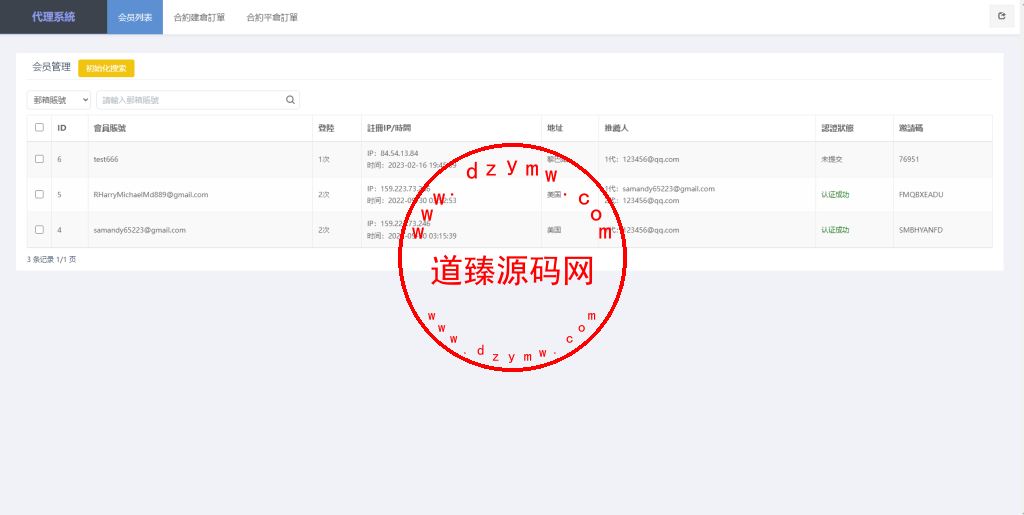Click ID 6 cell
This screenshot has width=1024, height=515.
point(59,159)
